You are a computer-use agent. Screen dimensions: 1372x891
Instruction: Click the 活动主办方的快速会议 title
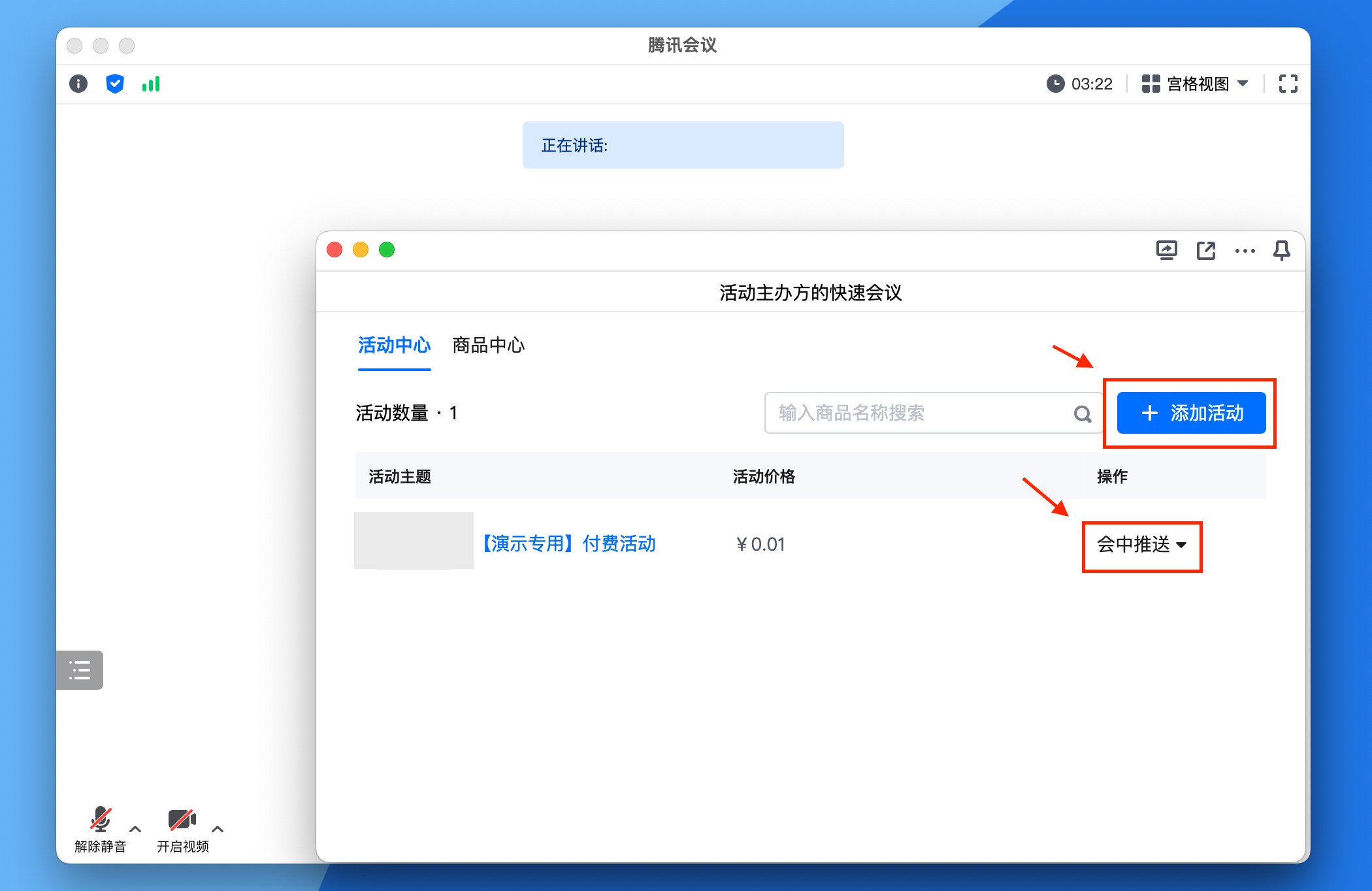(811, 292)
